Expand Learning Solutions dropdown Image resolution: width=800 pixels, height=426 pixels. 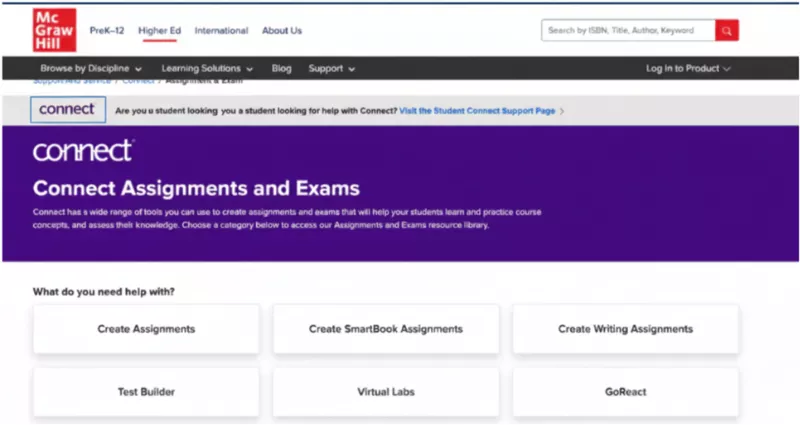coord(207,68)
